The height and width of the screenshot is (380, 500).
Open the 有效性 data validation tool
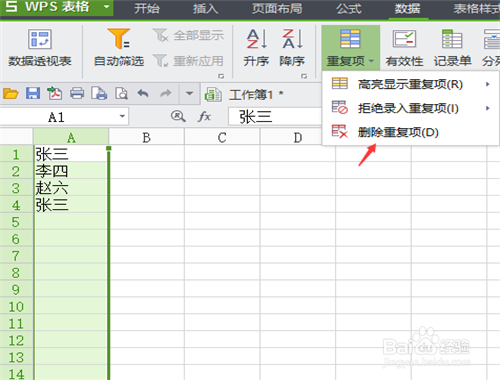point(404,48)
